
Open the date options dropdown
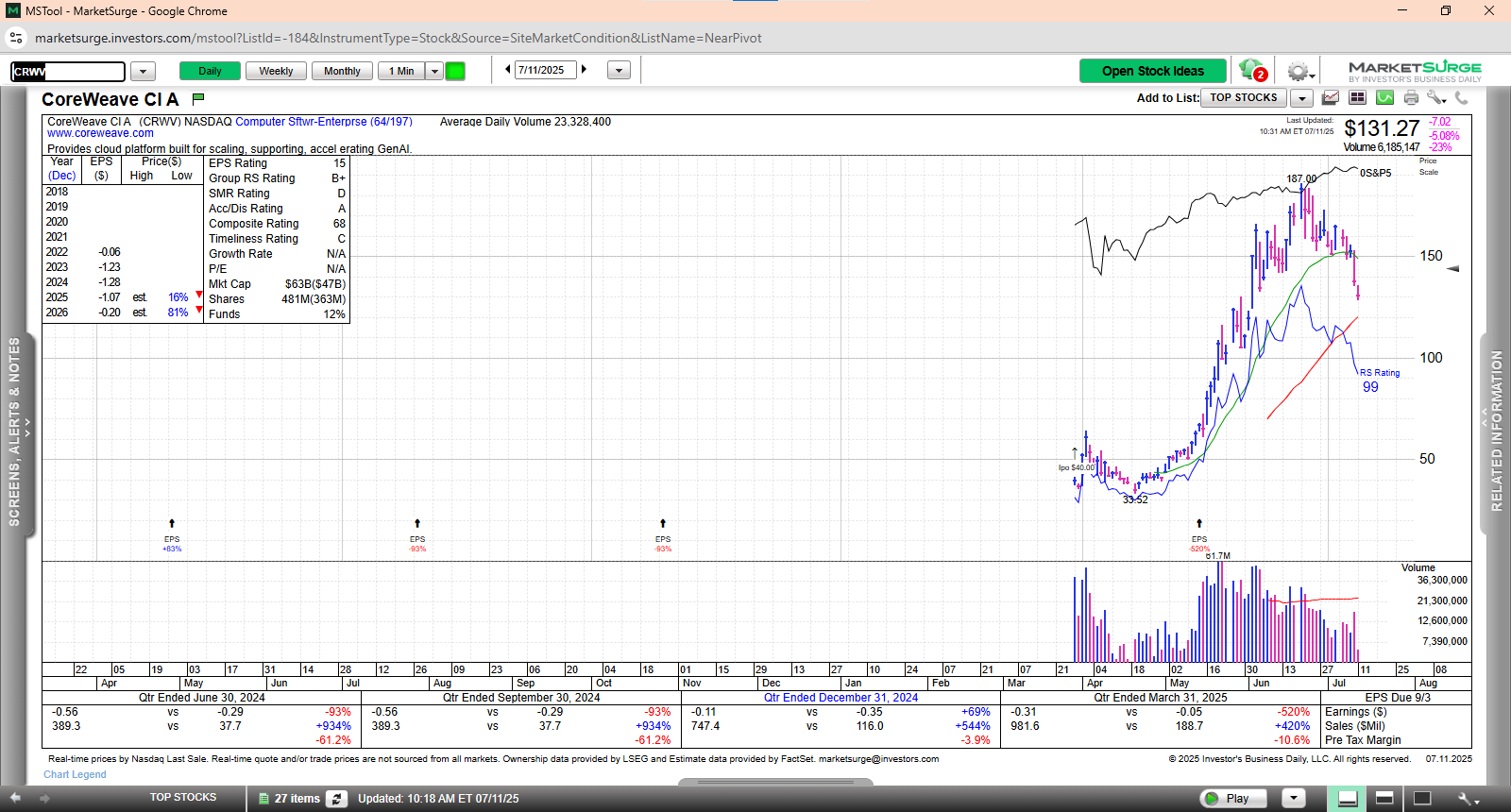pyautogui.click(x=619, y=71)
